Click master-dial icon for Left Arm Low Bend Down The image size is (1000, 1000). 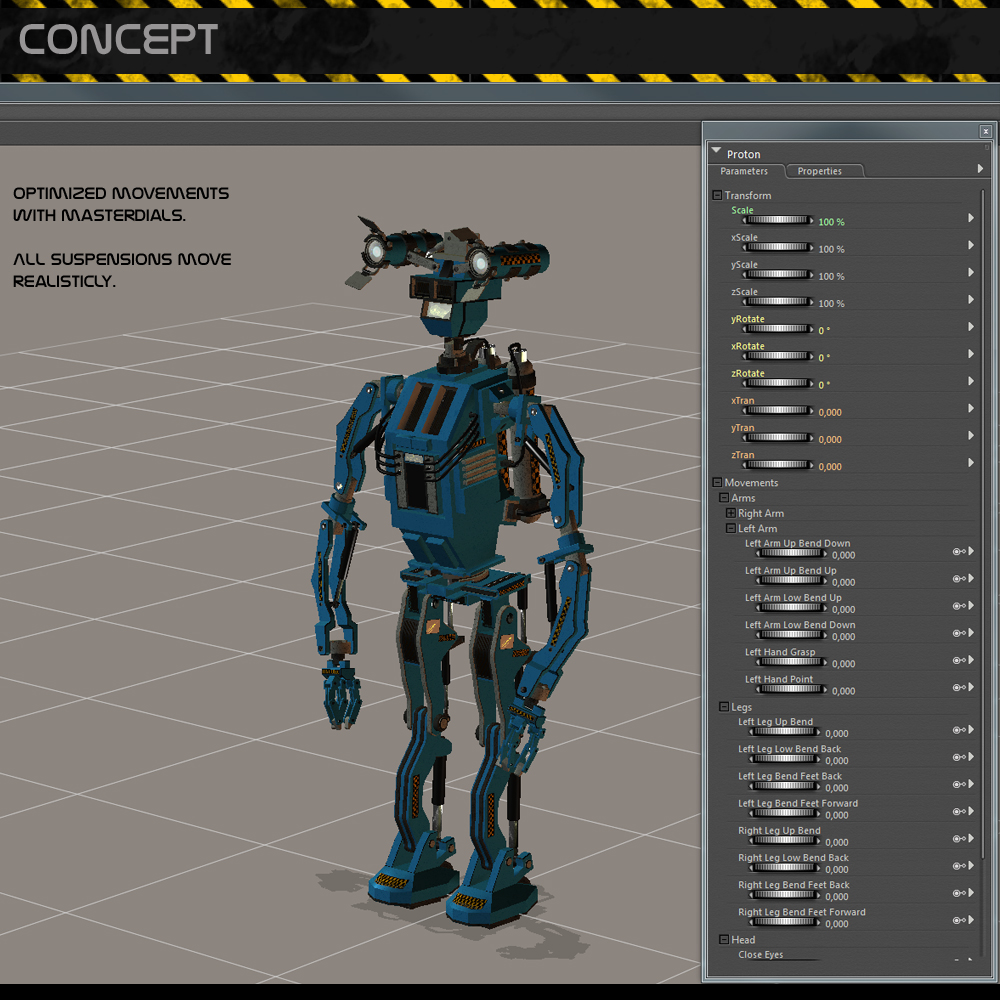[959, 633]
